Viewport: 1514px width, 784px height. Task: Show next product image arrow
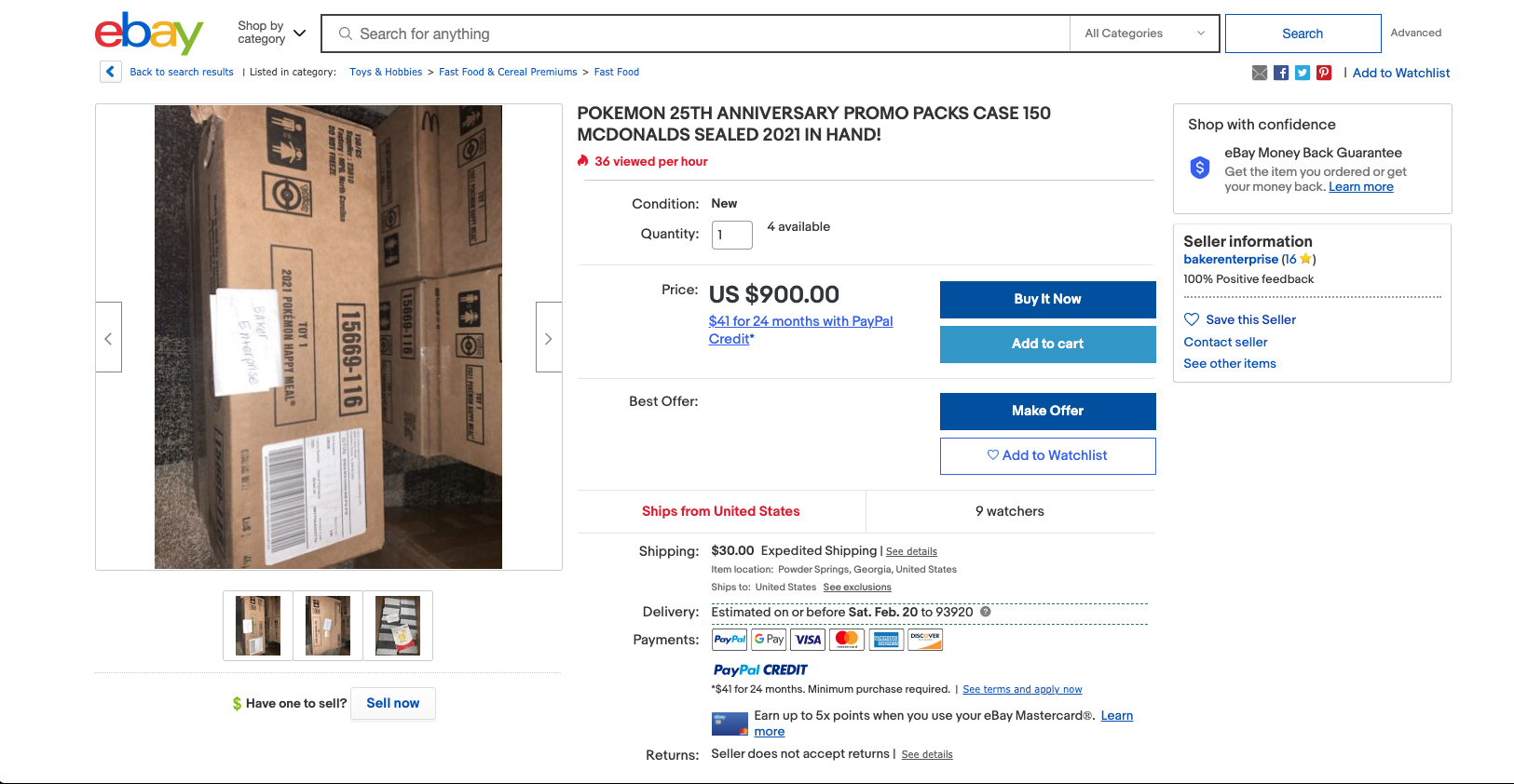(x=548, y=338)
